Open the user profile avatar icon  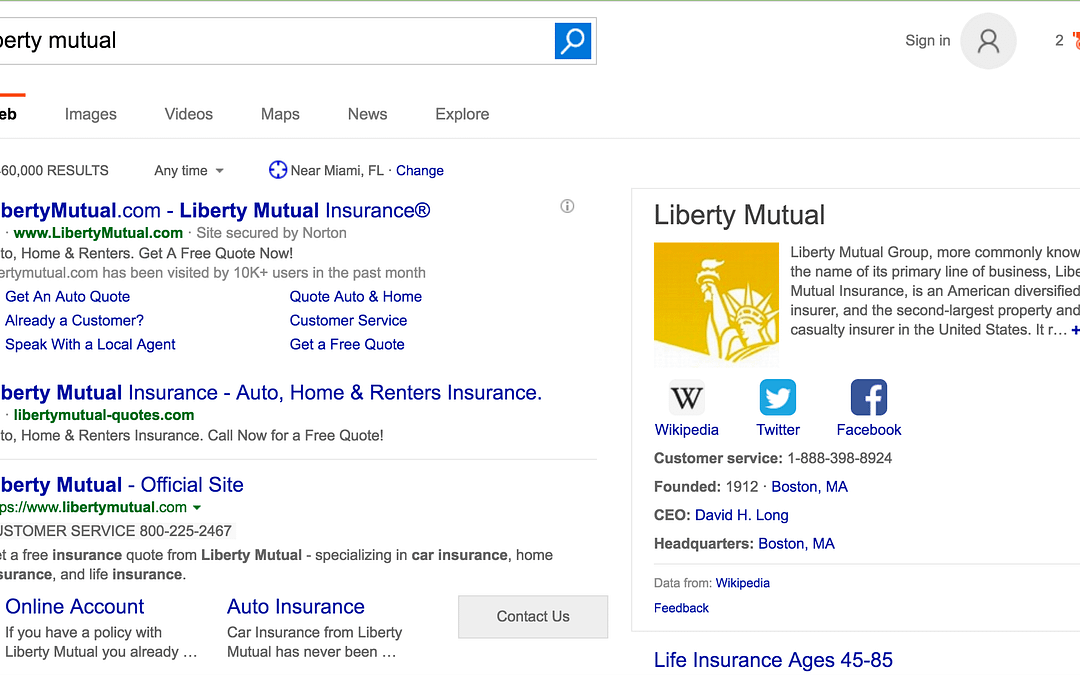click(988, 41)
